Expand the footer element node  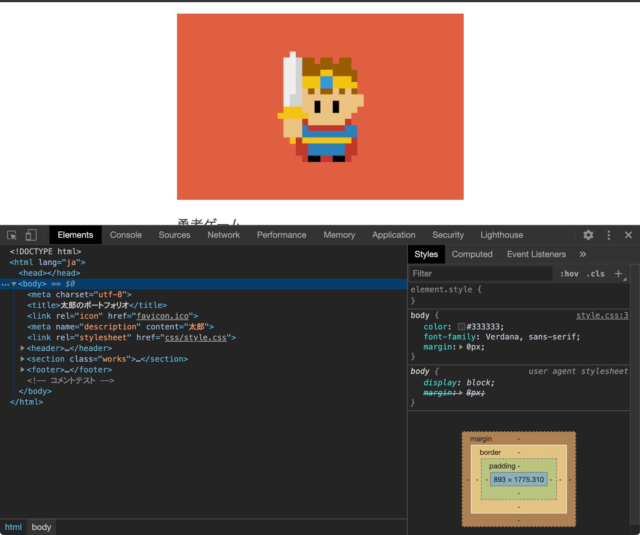coord(22,370)
